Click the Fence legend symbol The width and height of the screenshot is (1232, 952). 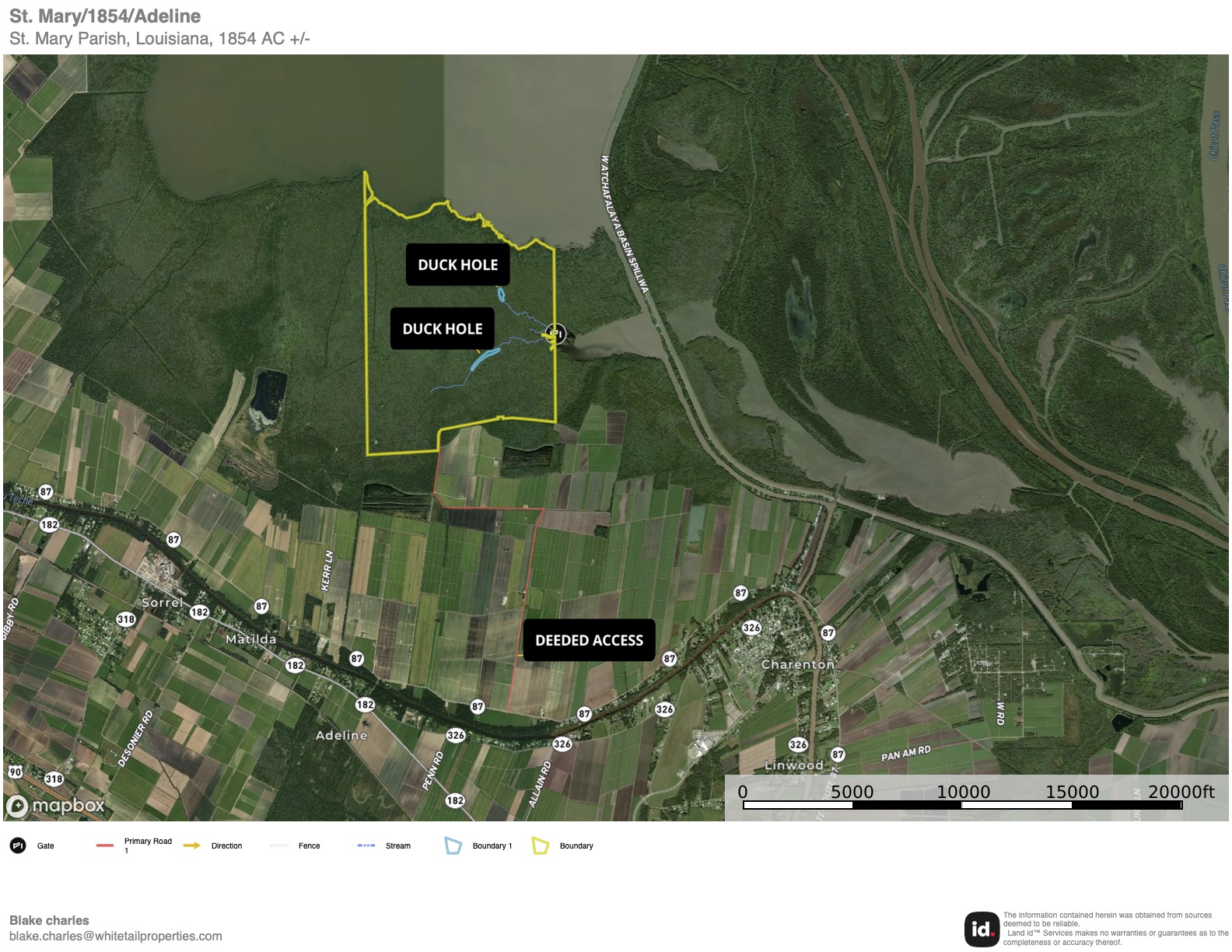click(x=278, y=845)
